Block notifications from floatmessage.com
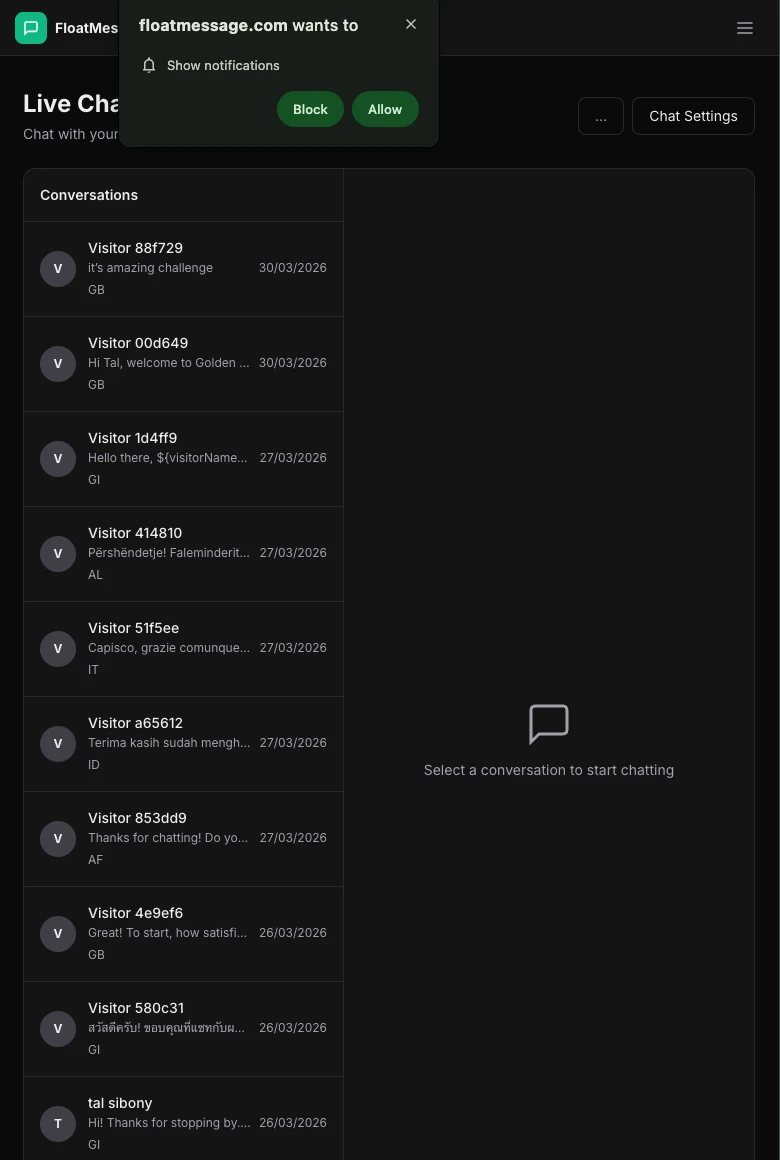 tap(310, 109)
